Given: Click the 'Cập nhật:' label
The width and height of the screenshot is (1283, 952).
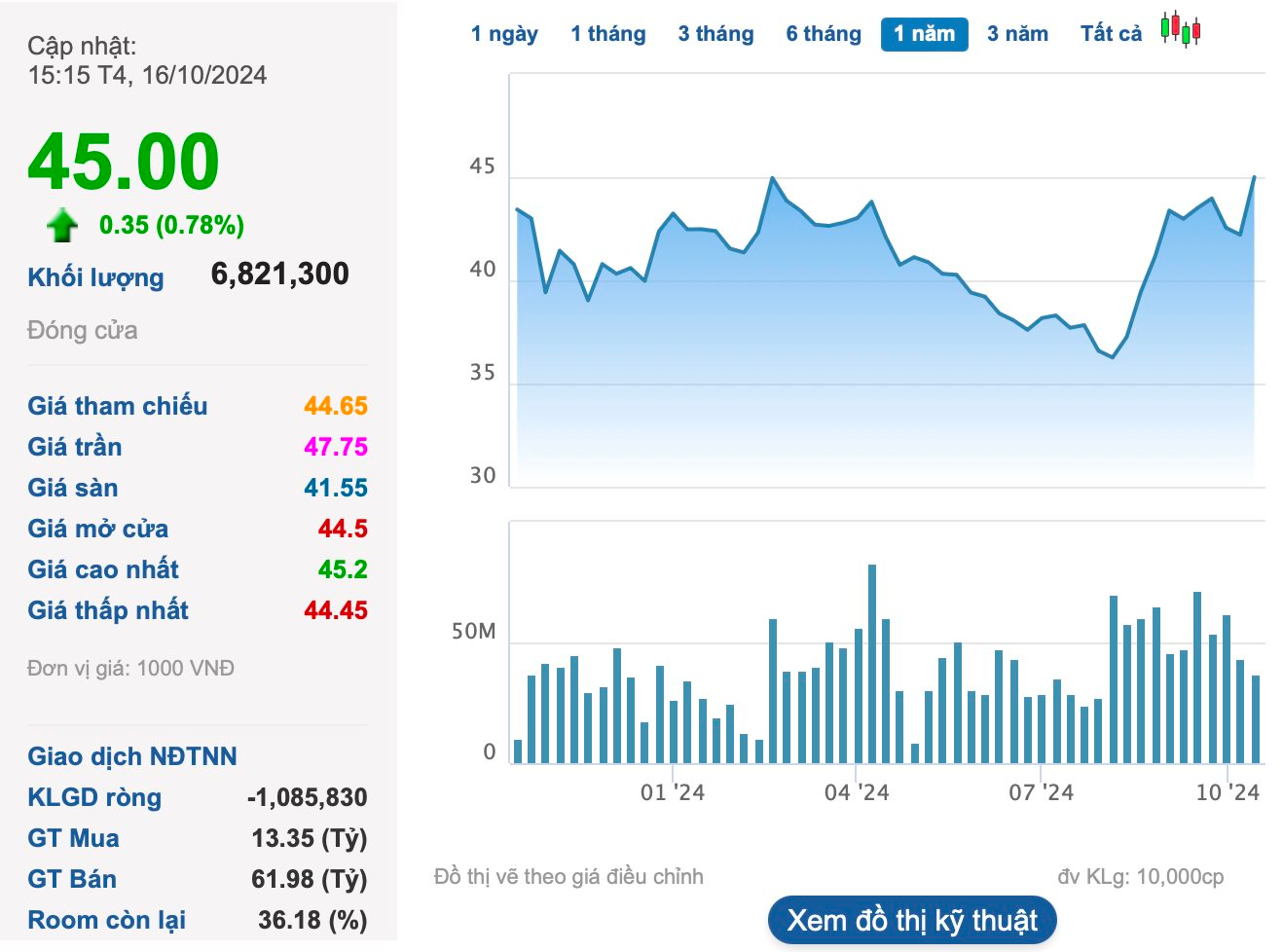Looking at the screenshot, I should tap(82, 46).
